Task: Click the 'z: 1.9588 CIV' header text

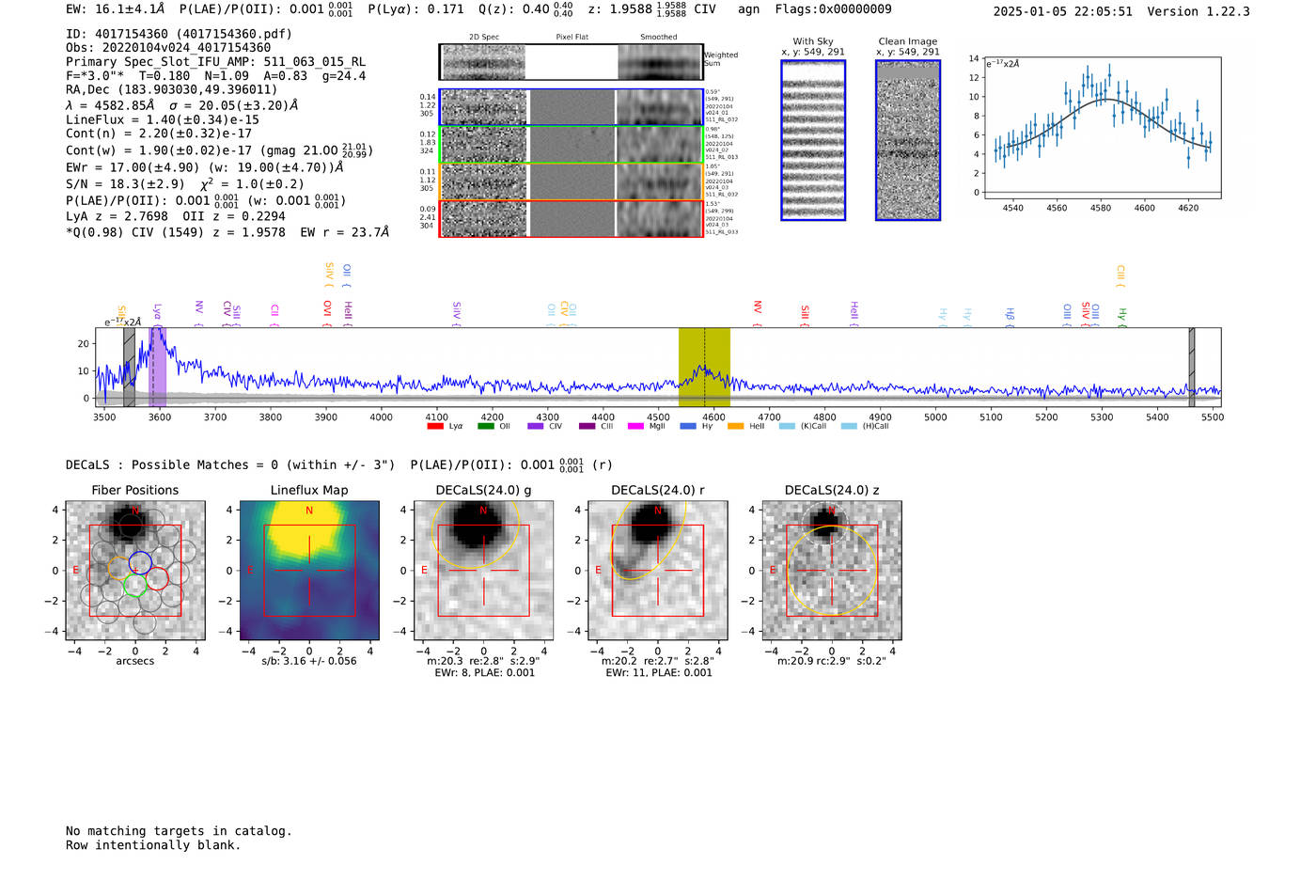Action: [651, 9]
